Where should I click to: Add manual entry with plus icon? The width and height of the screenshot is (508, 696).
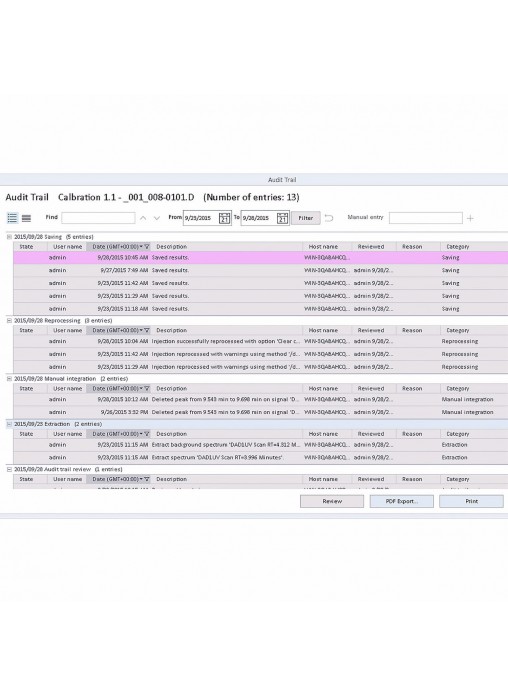(470, 218)
